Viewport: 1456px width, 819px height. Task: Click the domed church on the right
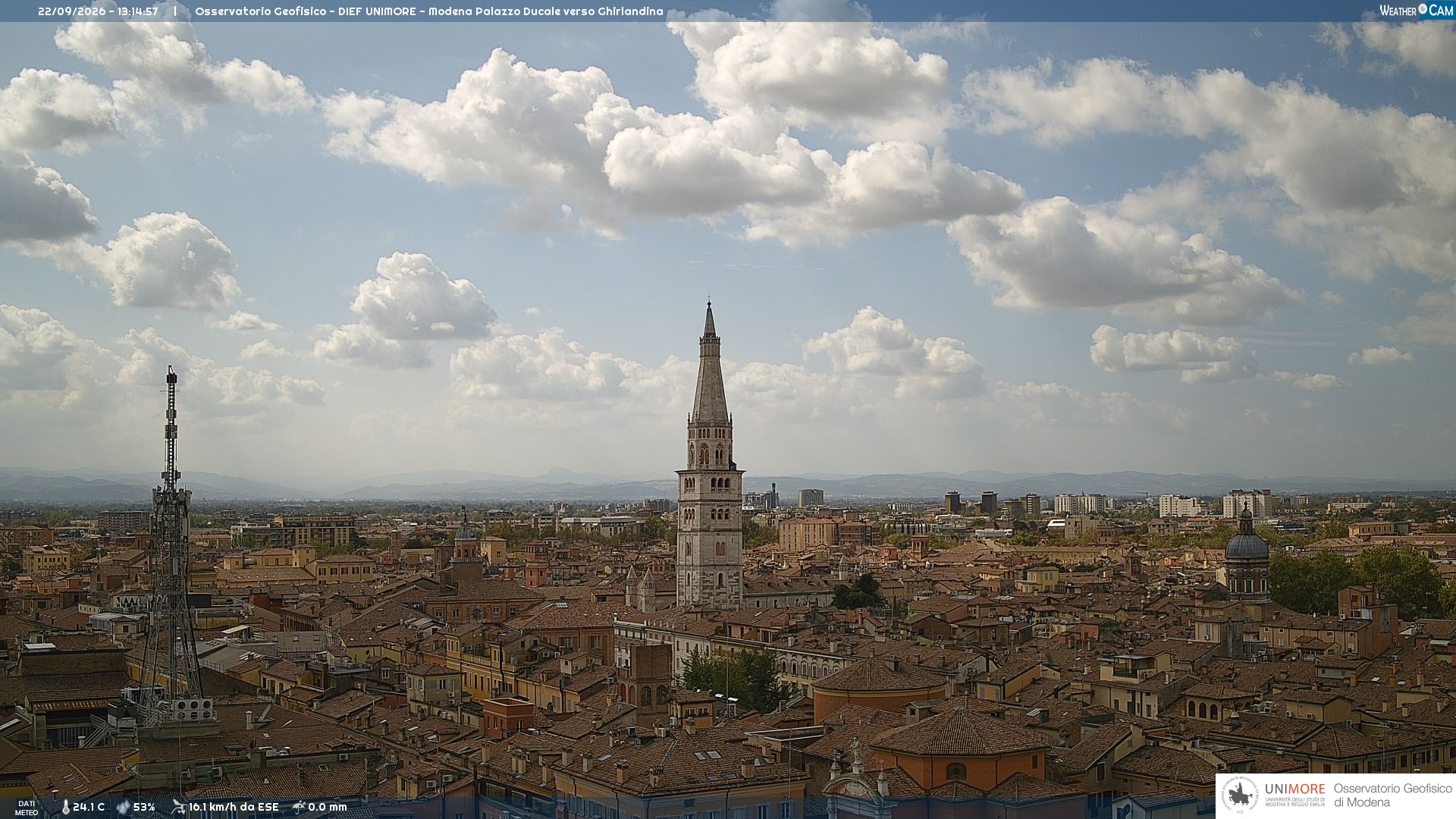point(1247,555)
